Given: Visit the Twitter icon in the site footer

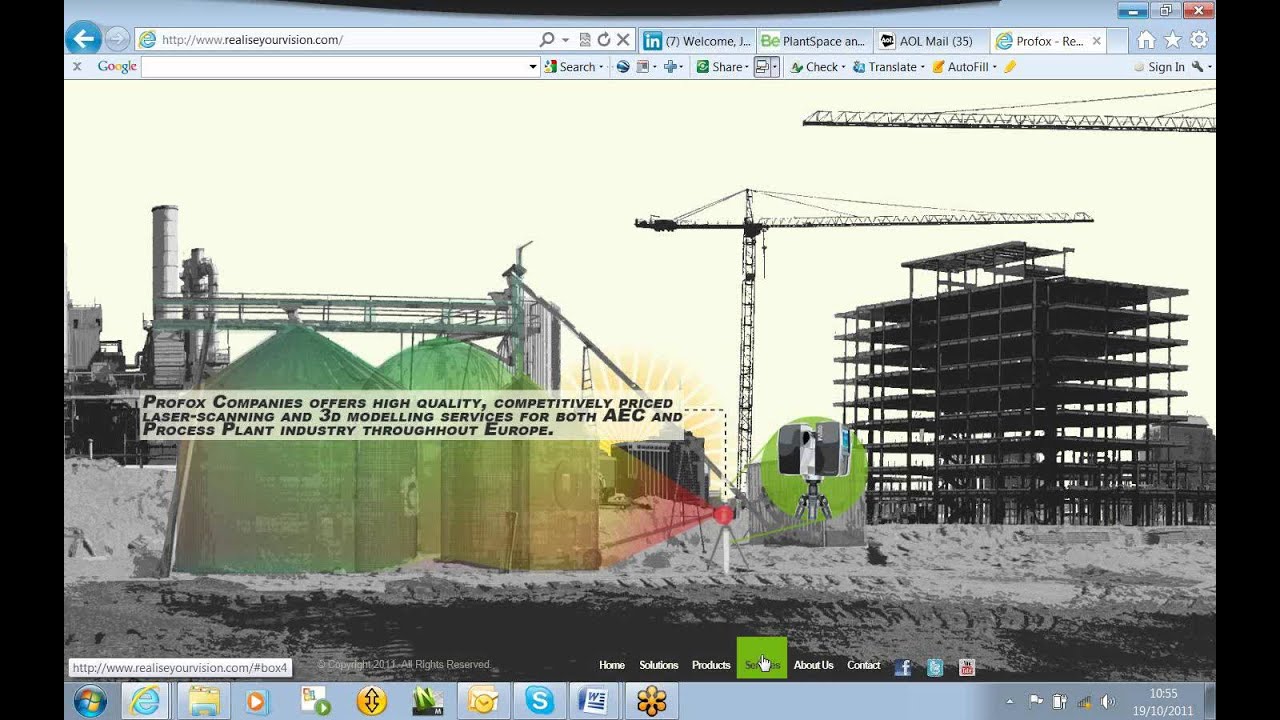Looking at the screenshot, I should (935, 667).
